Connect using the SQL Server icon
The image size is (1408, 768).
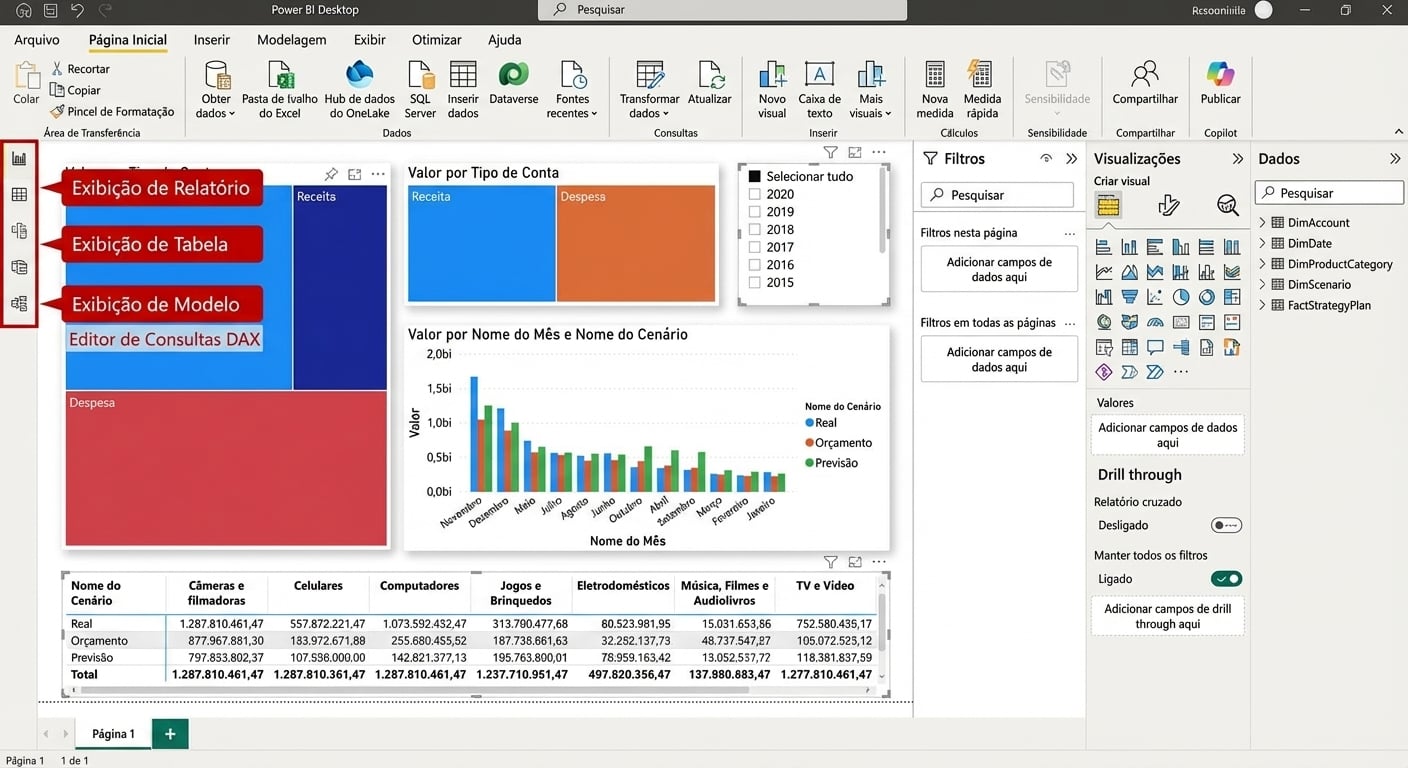pos(420,88)
